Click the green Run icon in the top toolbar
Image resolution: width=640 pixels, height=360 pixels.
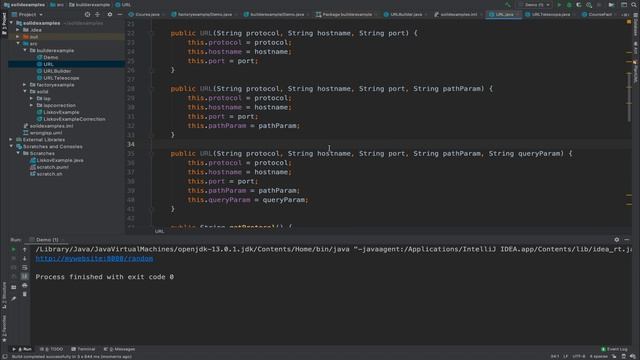559,5
